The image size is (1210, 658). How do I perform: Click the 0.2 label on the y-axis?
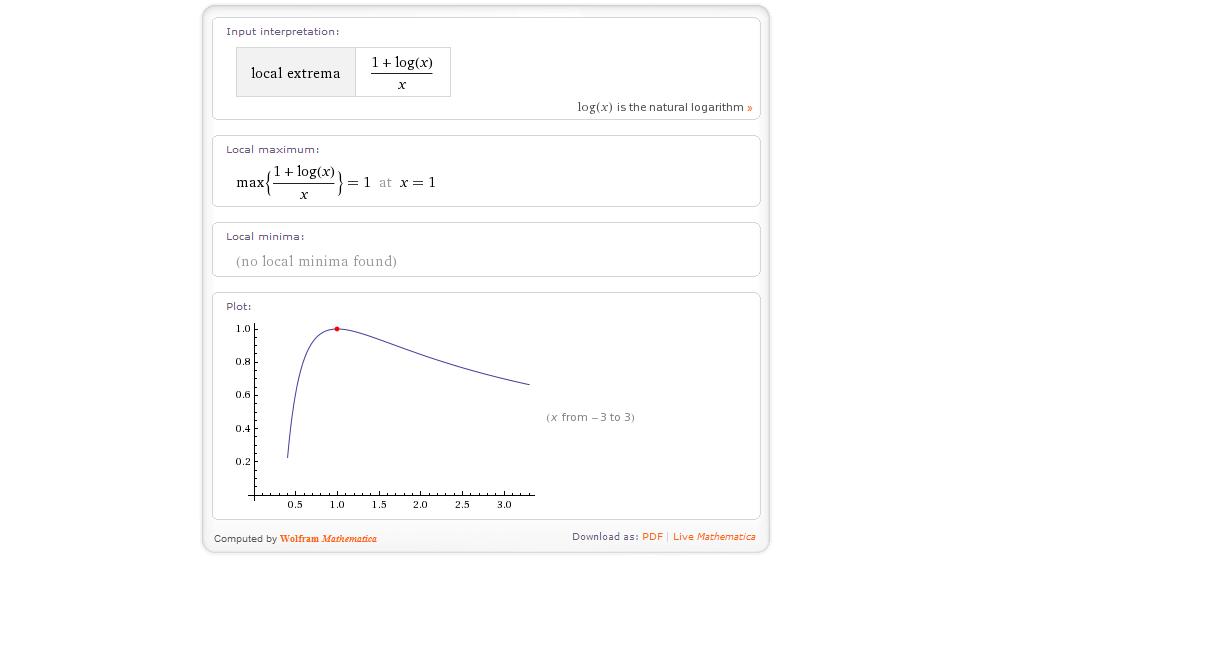coord(243,462)
